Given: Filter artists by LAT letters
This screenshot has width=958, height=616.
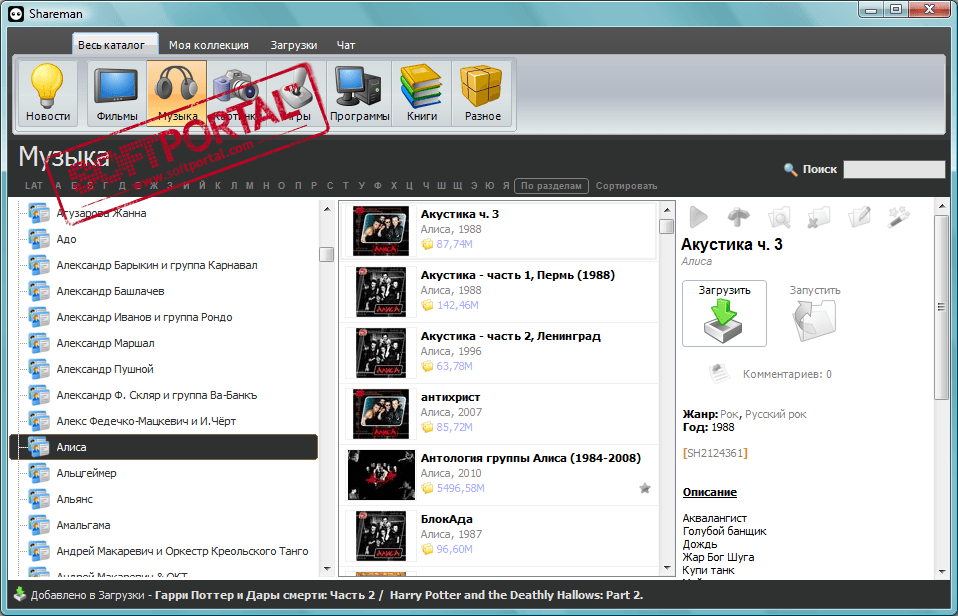Looking at the screenshot, I should pyautogui.click(x=34, y=186).
